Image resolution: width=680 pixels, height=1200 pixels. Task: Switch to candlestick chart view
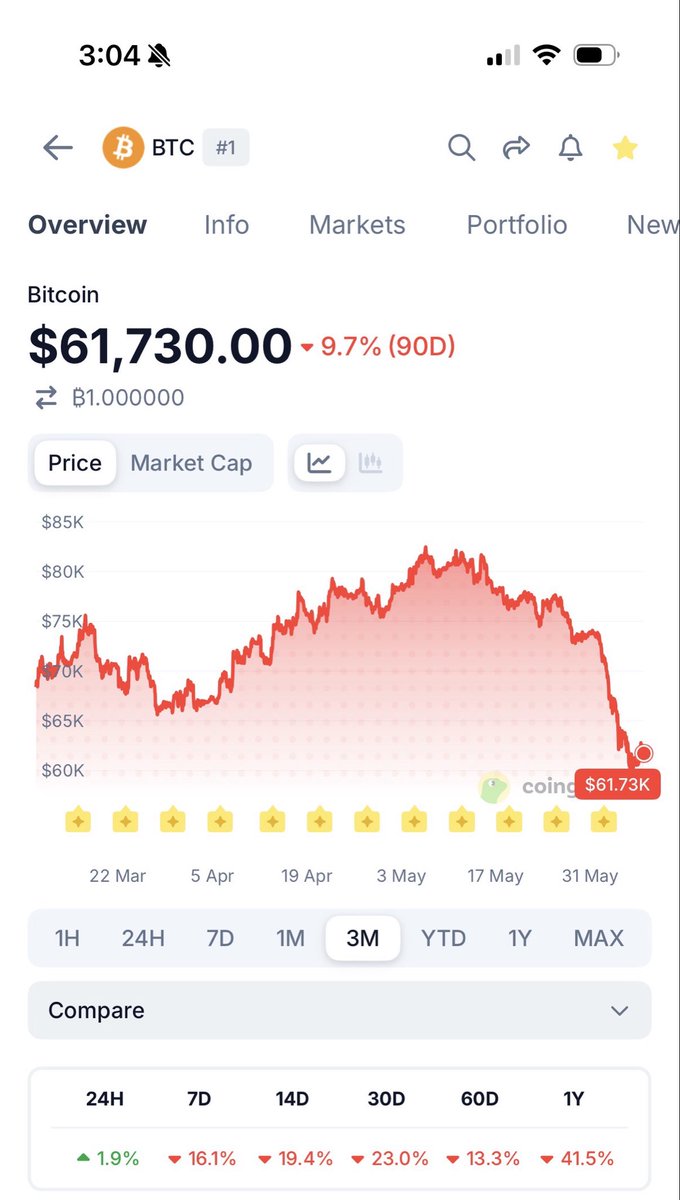(371, 463)
